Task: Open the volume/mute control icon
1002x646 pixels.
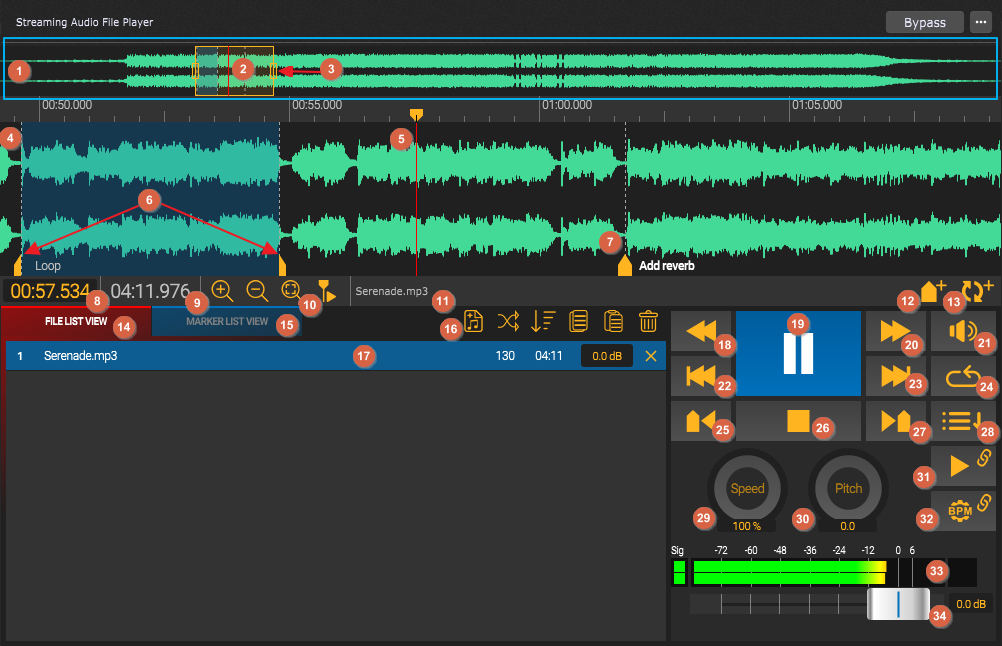Action: [963, 331]
